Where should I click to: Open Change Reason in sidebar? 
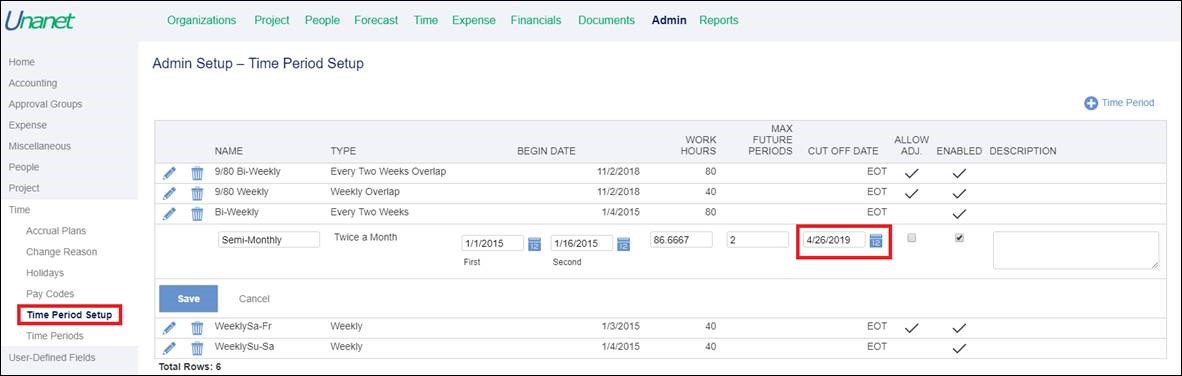point(61,252)
